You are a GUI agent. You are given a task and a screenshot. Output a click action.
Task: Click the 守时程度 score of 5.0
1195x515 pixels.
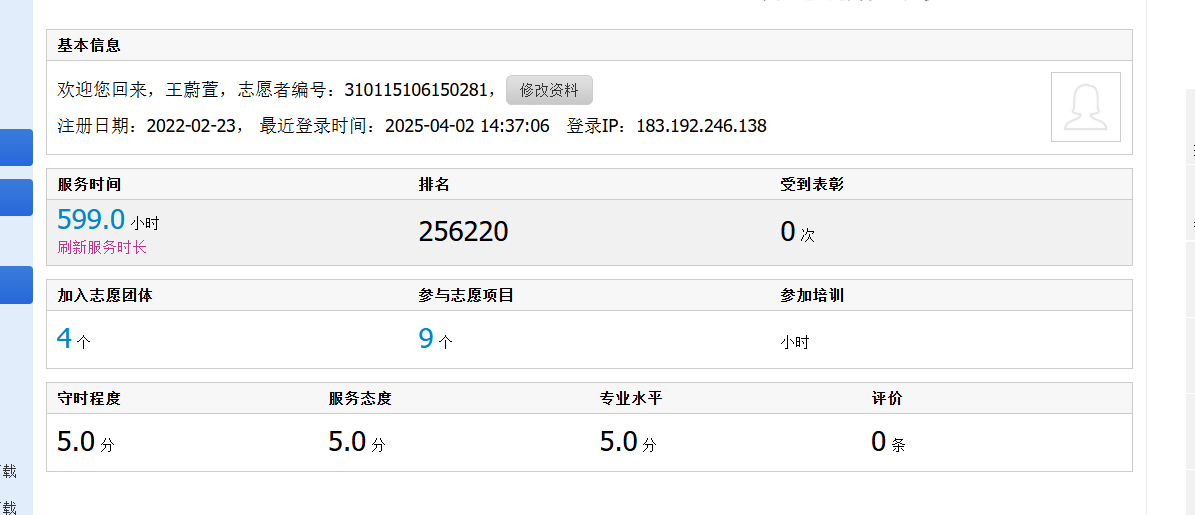click(x=76, y=441)
